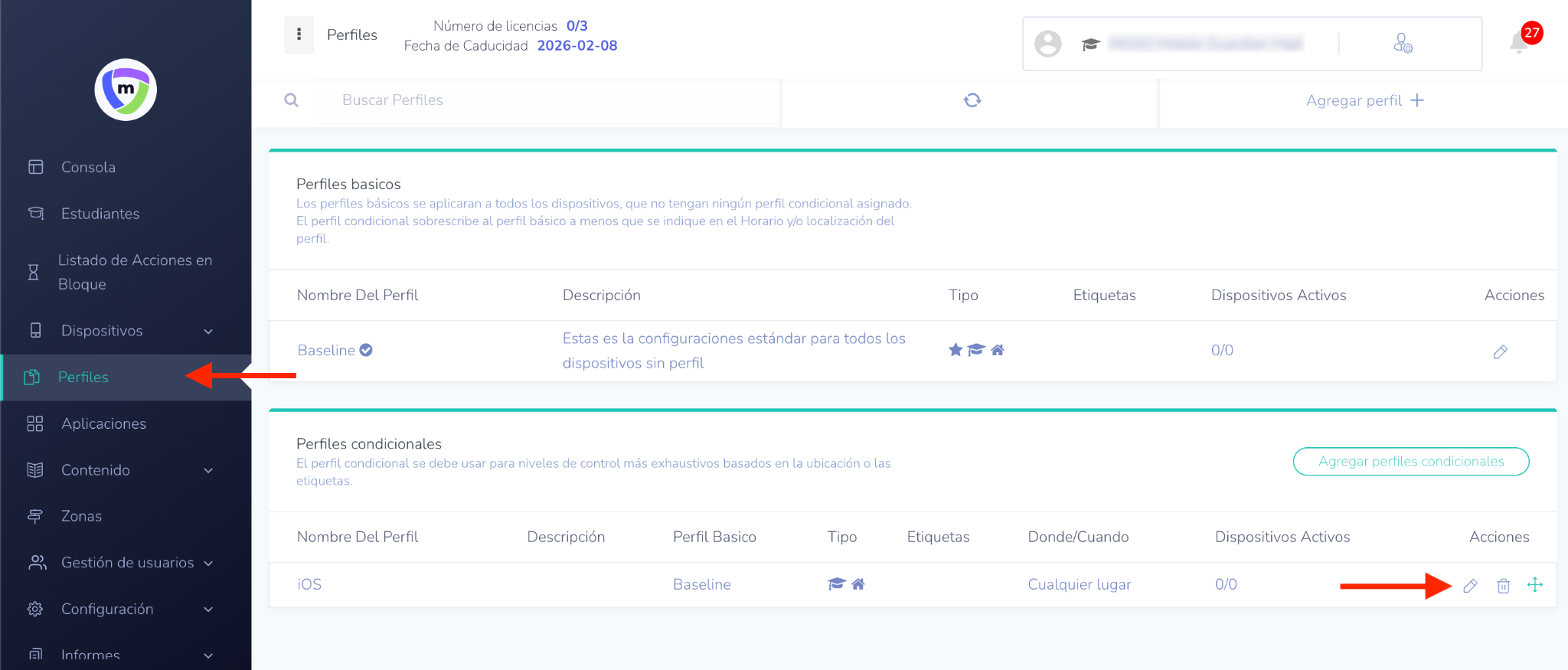Image resolution: width=1568 pixels, height=670 pixels.
Task: Open the Baseline profile name link
Action: [326, 350]
